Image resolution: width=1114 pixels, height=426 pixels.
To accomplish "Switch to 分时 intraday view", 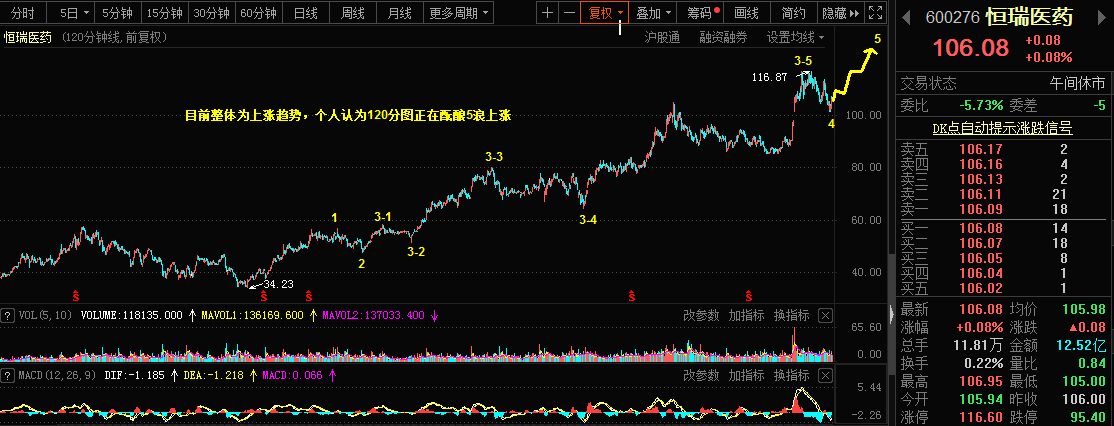I will tap(23, 13).
